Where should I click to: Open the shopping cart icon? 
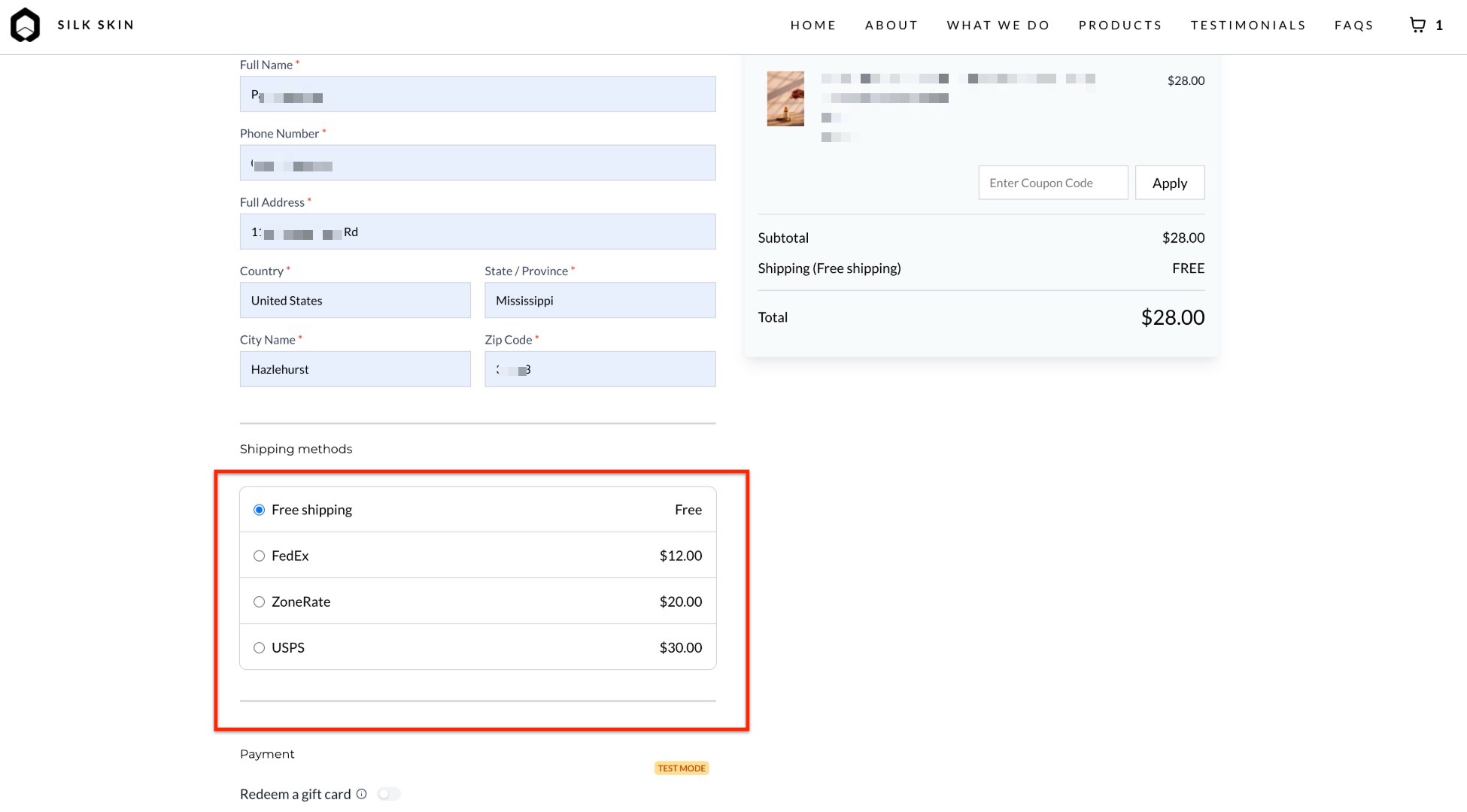1417,25
